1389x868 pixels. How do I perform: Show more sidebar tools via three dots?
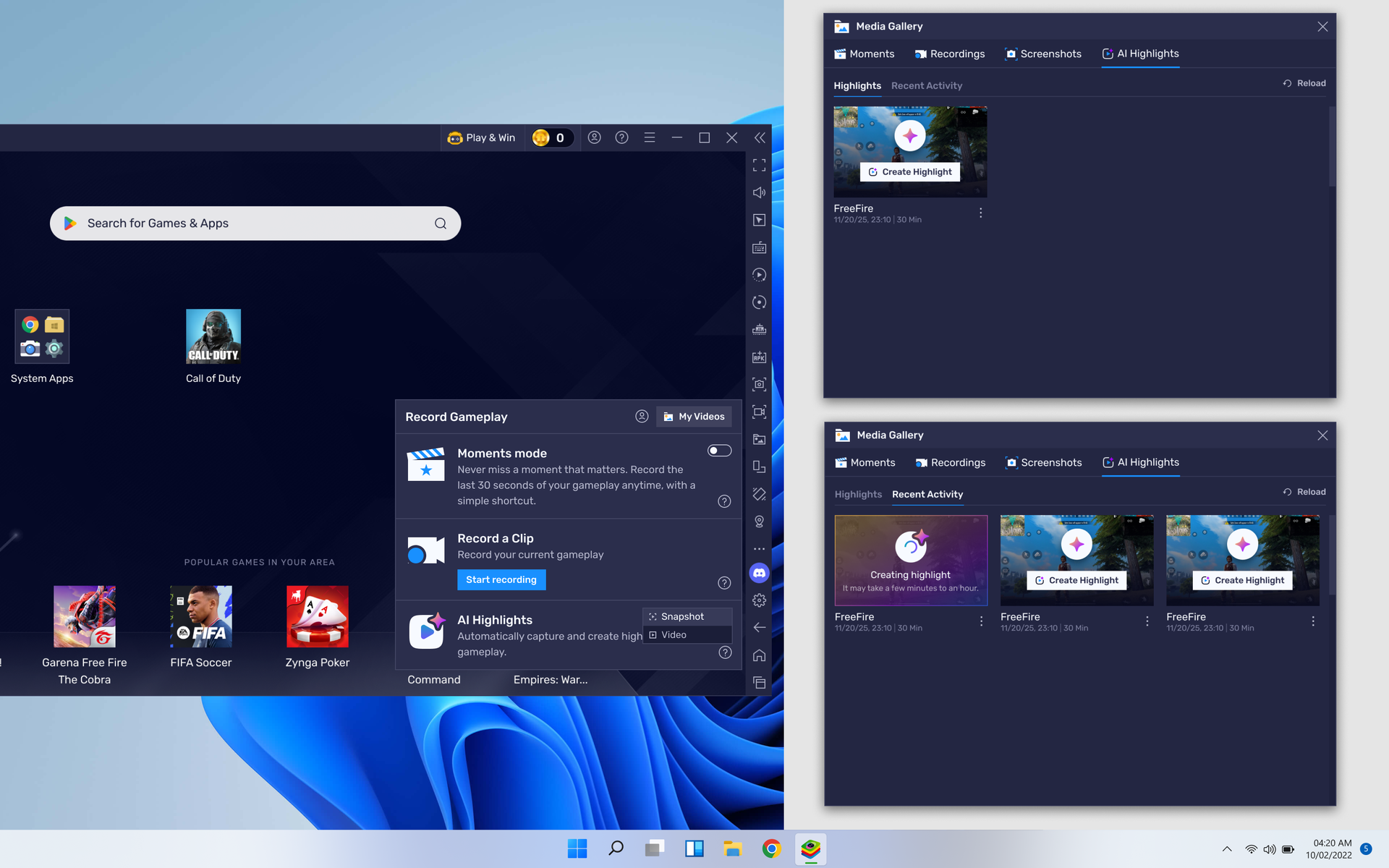(x=759, y=549)
